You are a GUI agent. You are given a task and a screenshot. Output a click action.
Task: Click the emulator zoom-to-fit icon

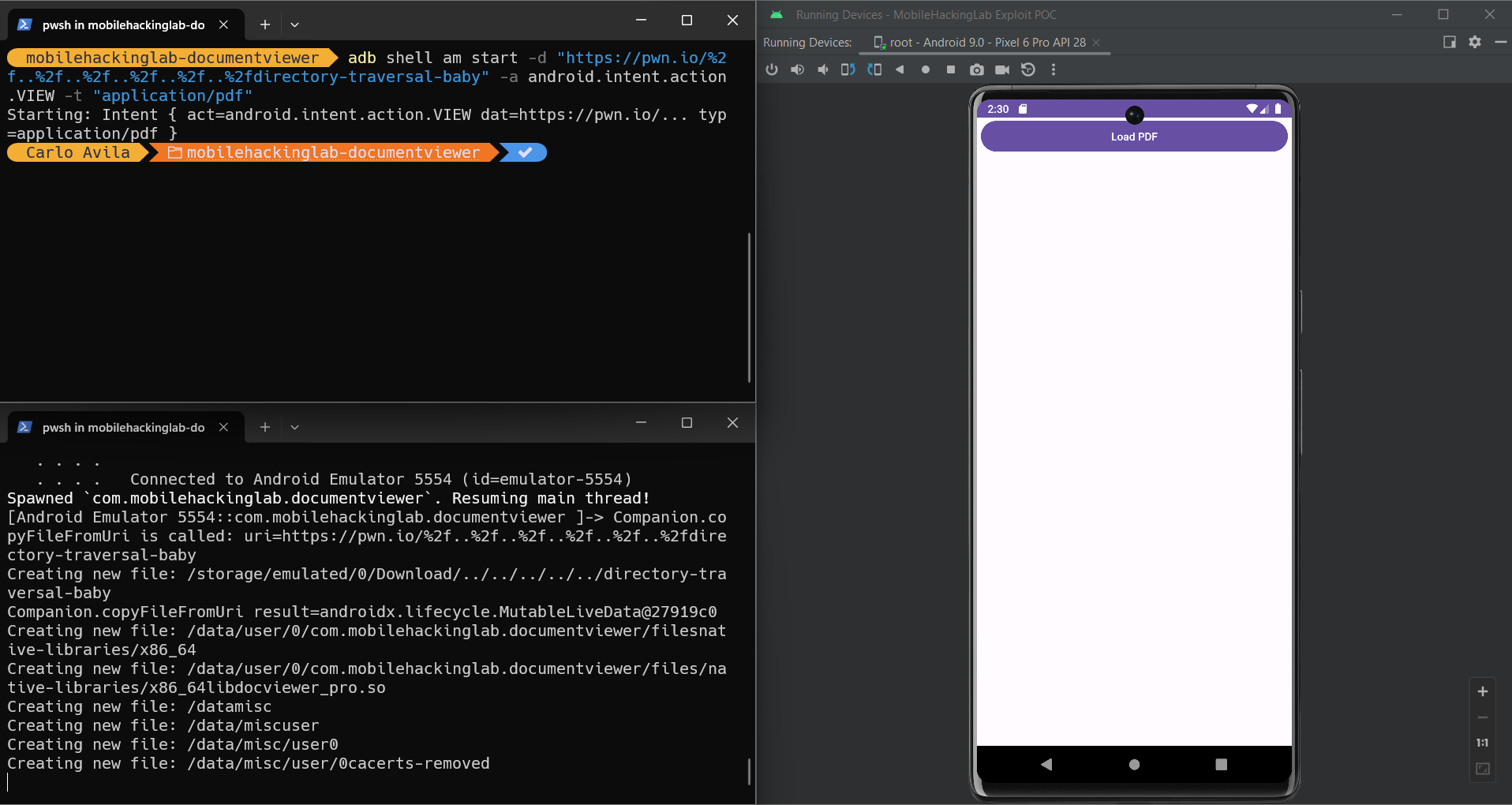[1483, 769]
